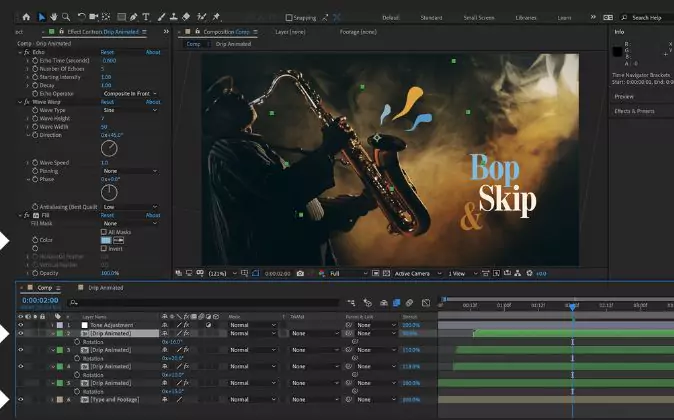This screenshot has height=420, width=674.
Task: Open the viewer resolution Full dropdown
Action: [349, 273]
